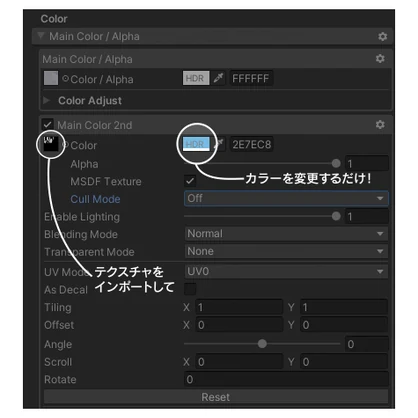The height and width of the screenshot is (418, 418).
Task: Open the Cull Mode dropdown set to Off
Action: [x=286, y=198]
